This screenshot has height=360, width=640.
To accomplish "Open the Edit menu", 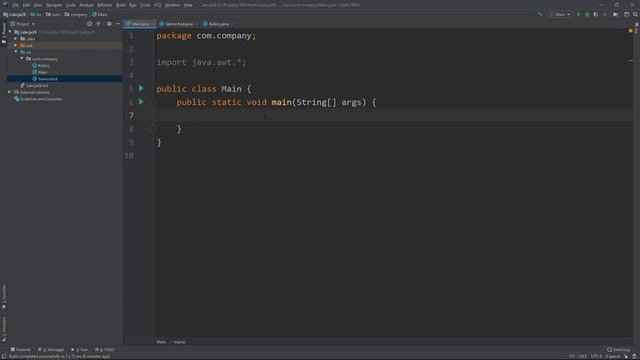I will [26, 5].
